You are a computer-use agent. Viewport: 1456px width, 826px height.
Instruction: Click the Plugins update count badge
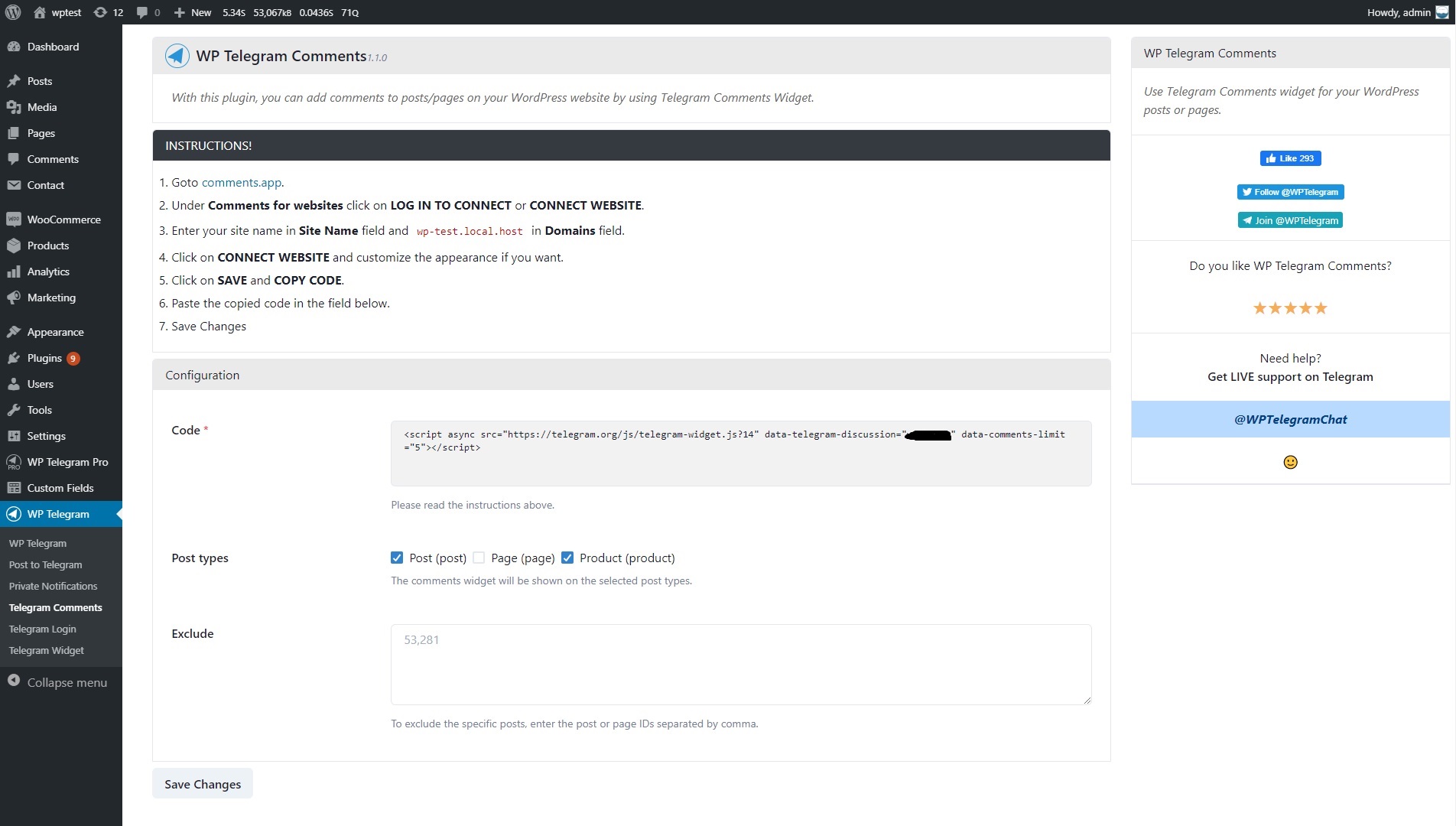73,359
